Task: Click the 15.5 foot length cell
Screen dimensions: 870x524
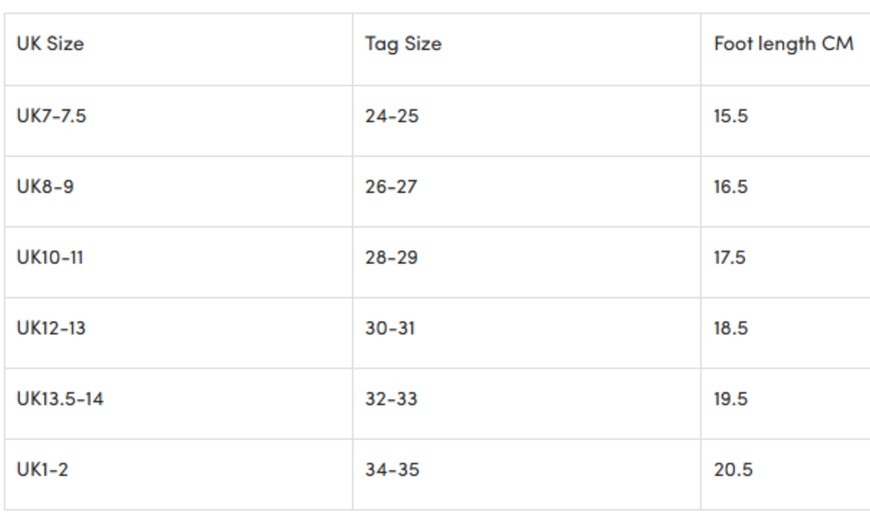Action: click(x=731, y=116)
